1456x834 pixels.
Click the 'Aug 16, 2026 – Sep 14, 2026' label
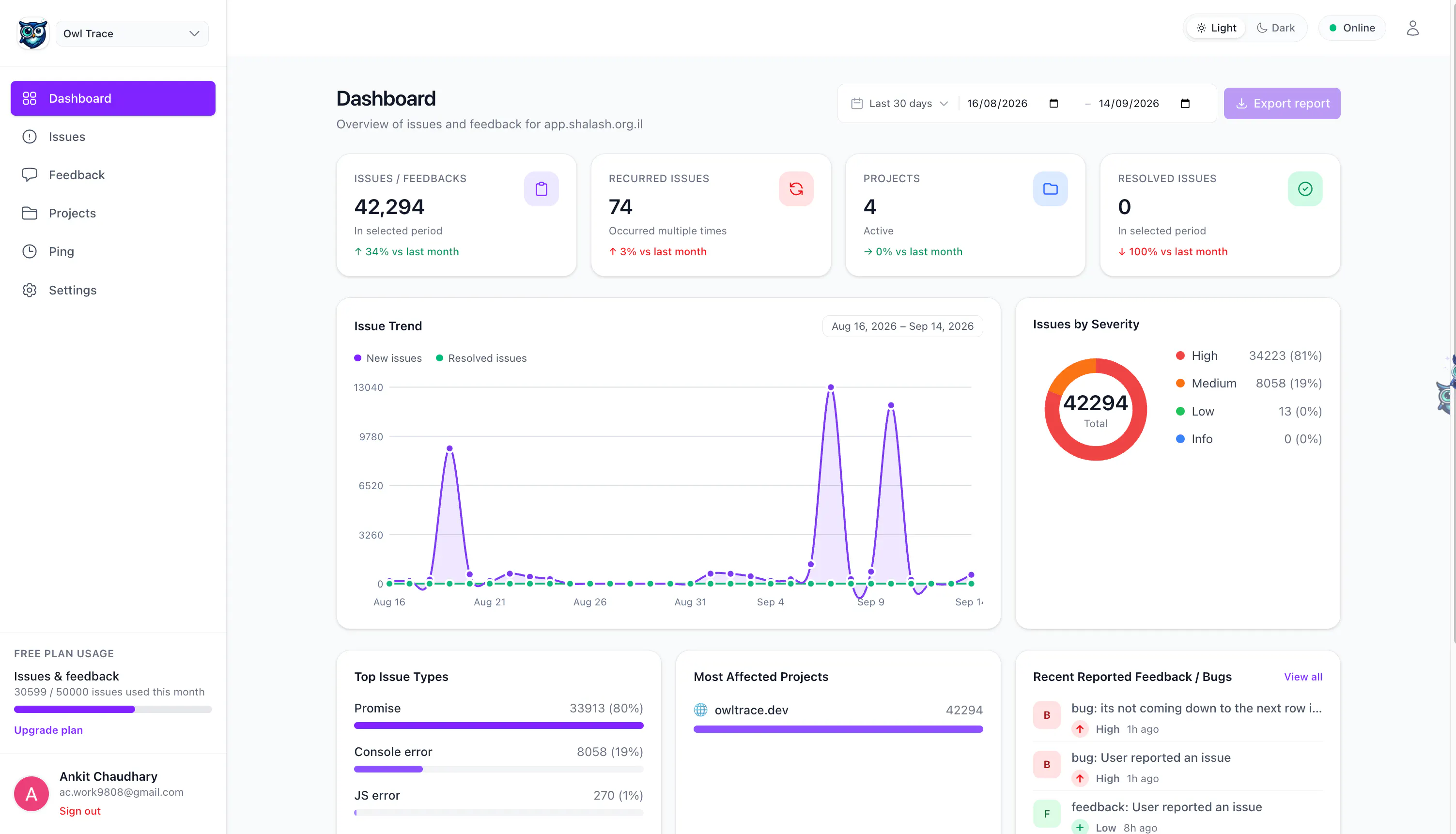pos(903,326)
